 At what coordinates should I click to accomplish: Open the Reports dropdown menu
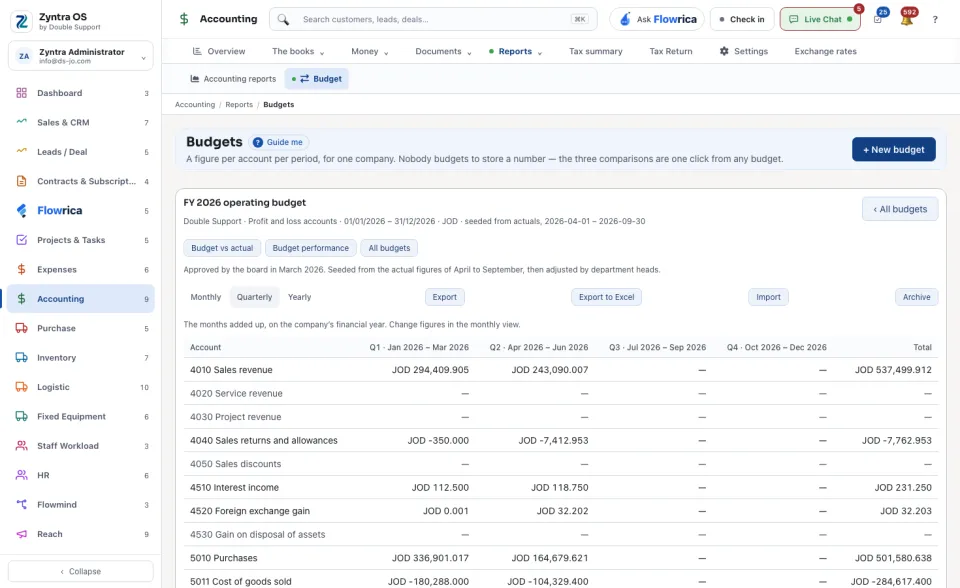516,51
